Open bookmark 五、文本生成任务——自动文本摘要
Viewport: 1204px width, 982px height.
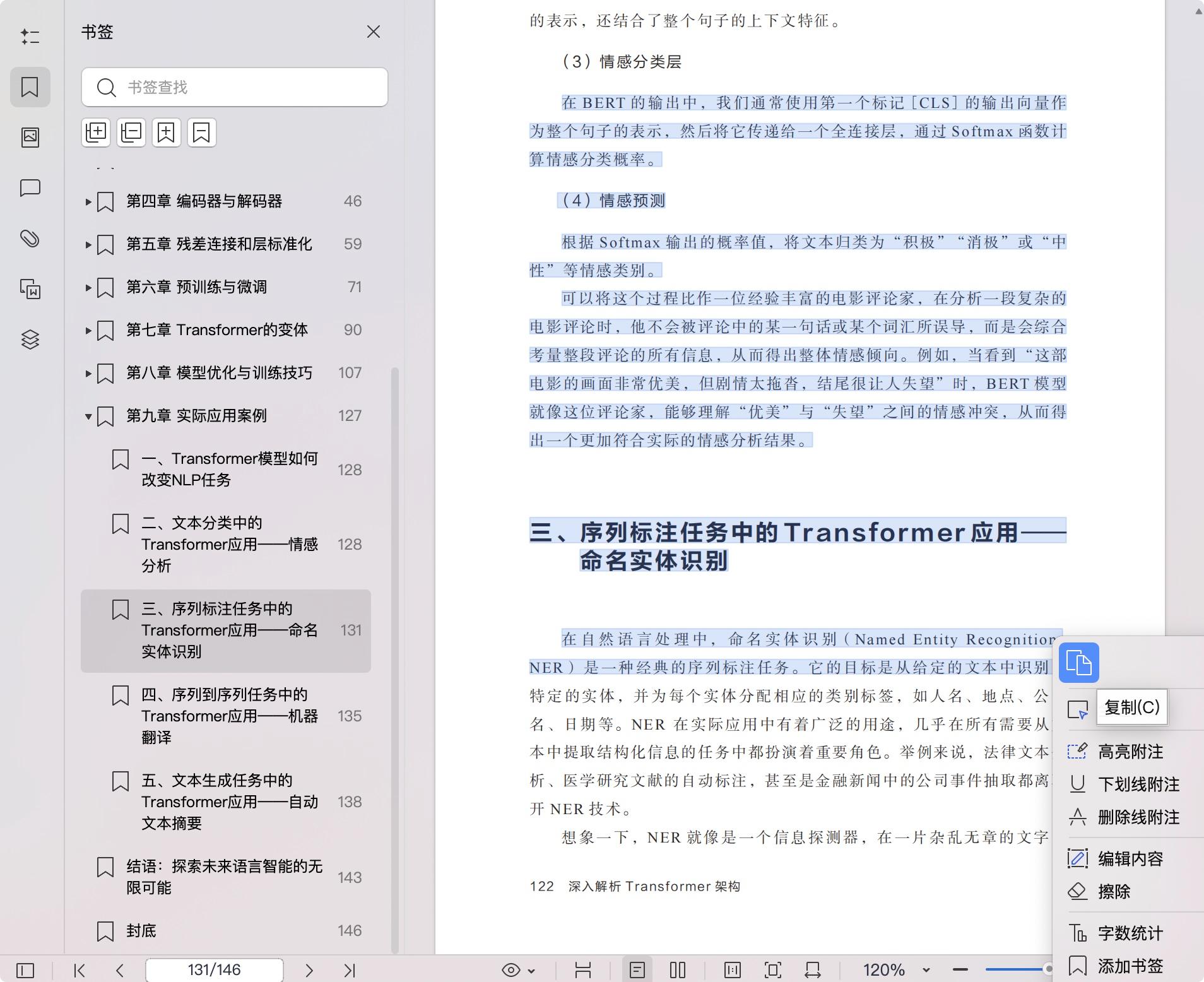point(226,802)
